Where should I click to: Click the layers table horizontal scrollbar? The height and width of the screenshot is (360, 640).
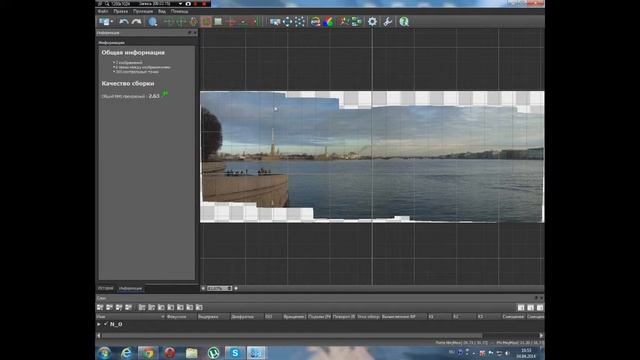[291, 336]
